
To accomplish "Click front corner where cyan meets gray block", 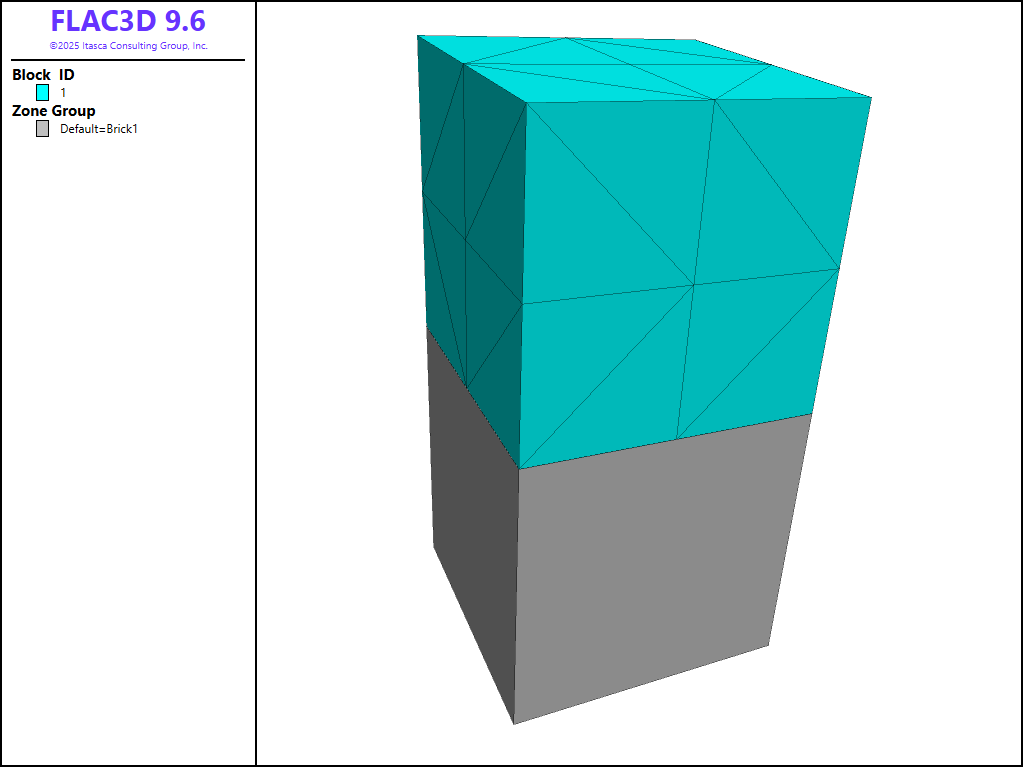I will pos(518,468).
